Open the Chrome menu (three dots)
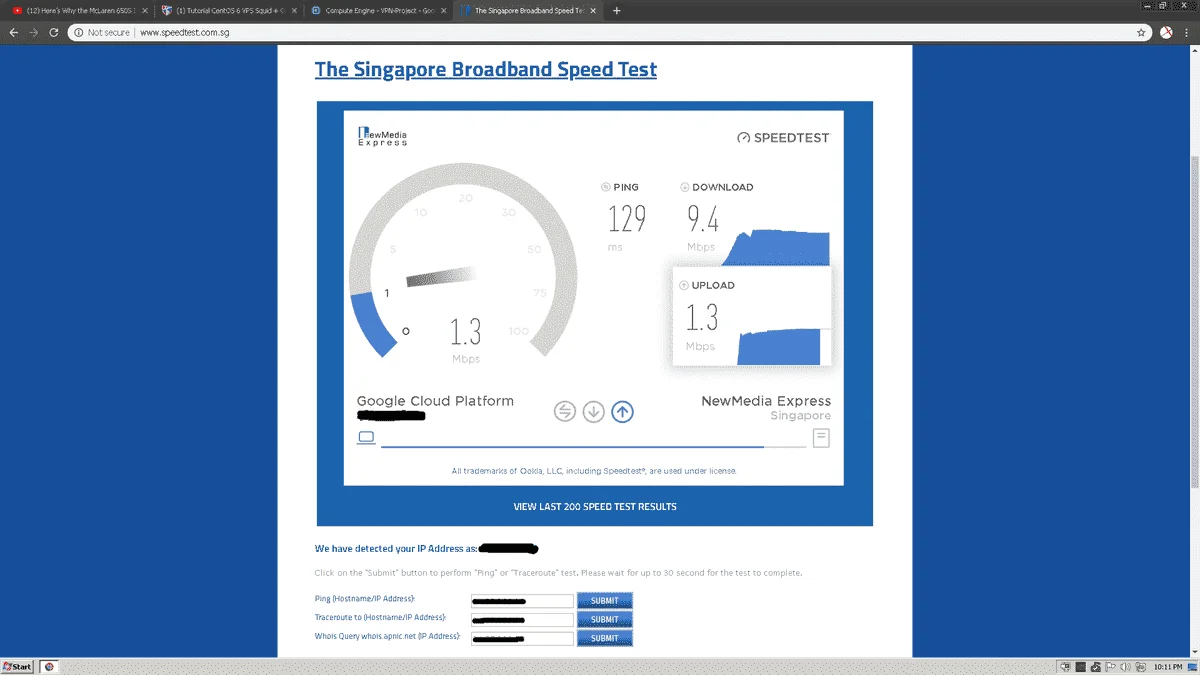Viewport: 1200px width, 675px height. pos(1188,32)
